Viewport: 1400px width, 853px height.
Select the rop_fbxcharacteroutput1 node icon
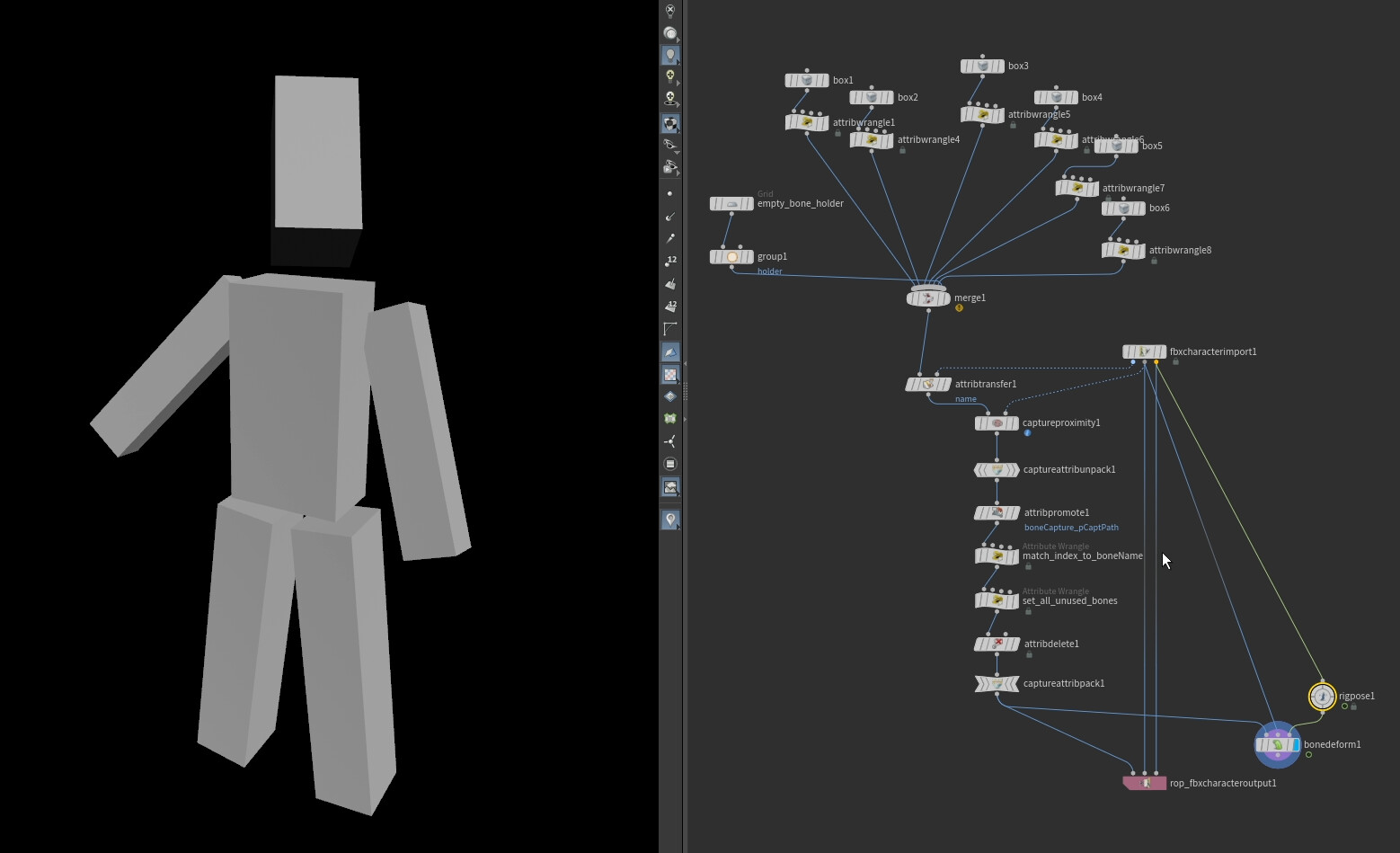[x=1145, y=783]
